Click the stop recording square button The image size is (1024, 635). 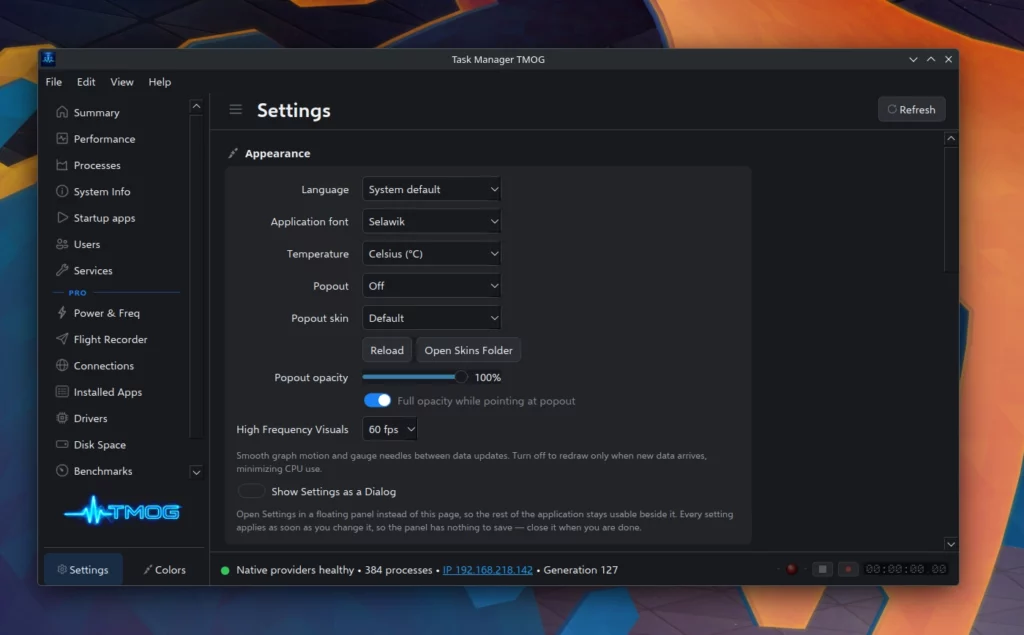pyautogui.click(x=822, y=570)
